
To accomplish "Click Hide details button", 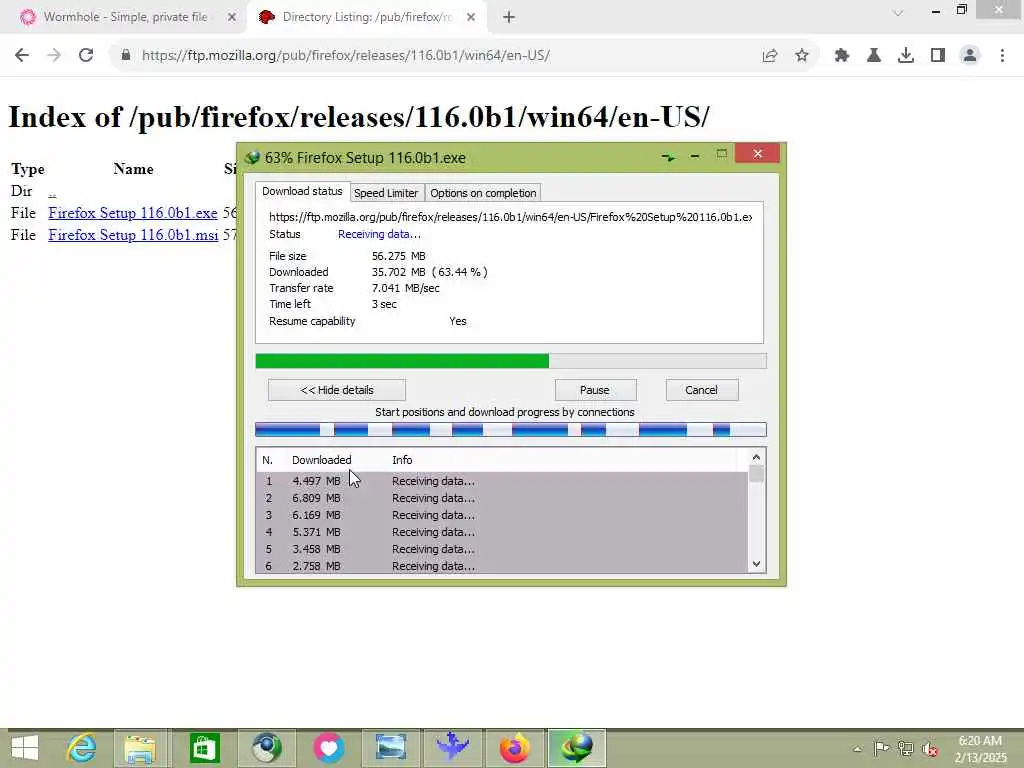I will [337, 390].
